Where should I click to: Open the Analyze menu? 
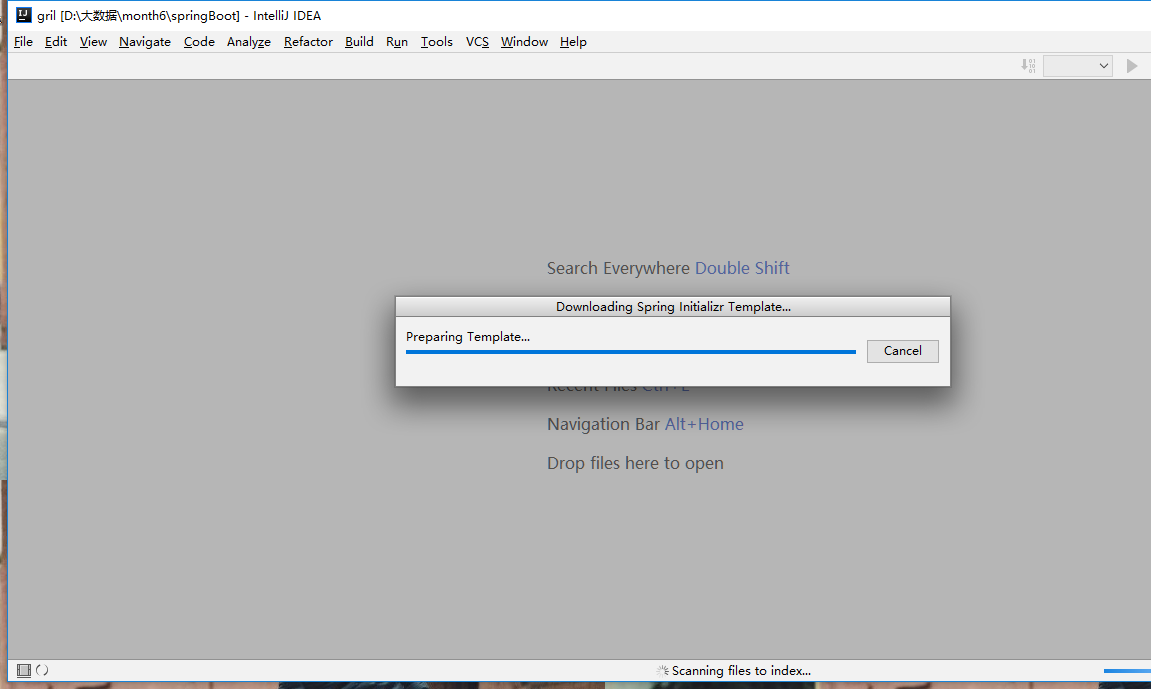click(249, 42)
